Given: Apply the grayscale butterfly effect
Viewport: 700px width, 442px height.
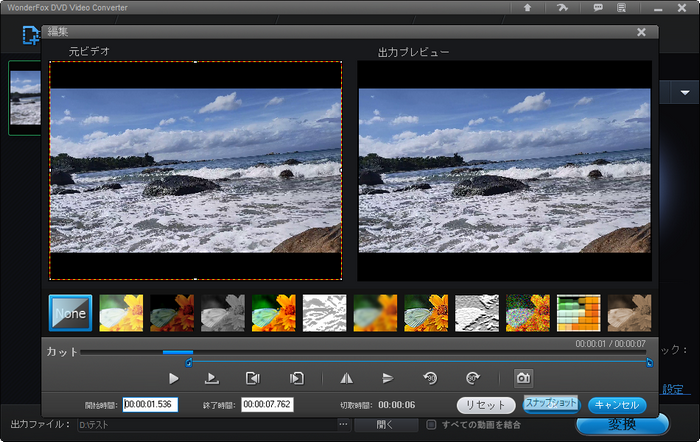Looking at the screenshot, I should 223,313.
